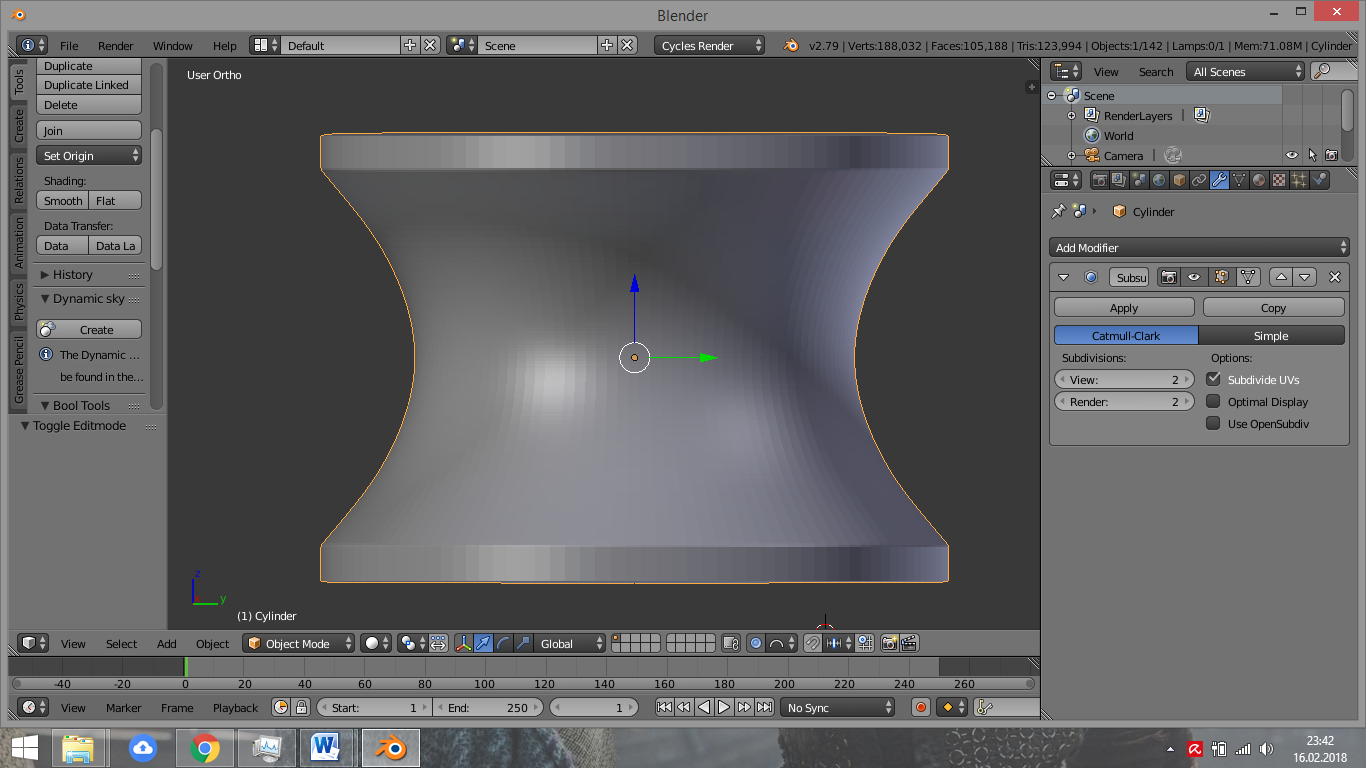1366x768 pixels.
Task: Open the Object properties tab (orange cube)
Action: [x=1179, y=180]
